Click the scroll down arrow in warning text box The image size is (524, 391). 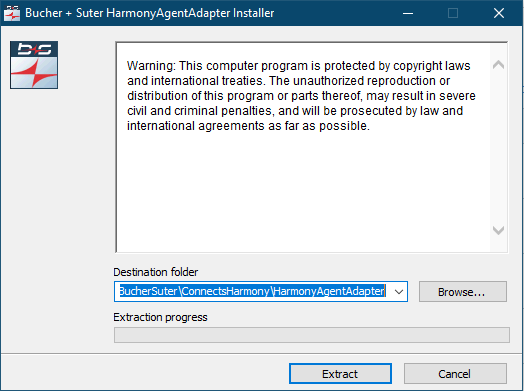(x=499, y=230)
